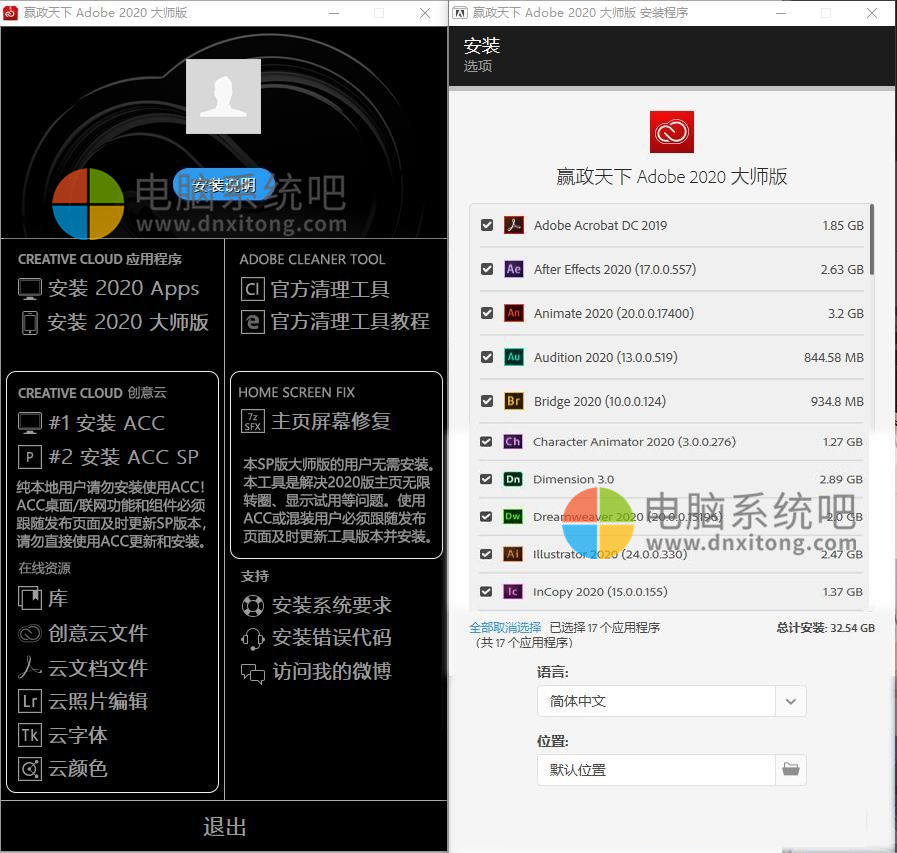This screenshot has height=853, width=897.
Task: Click the Creative Cloud red logo
Action: coord(672,132)
